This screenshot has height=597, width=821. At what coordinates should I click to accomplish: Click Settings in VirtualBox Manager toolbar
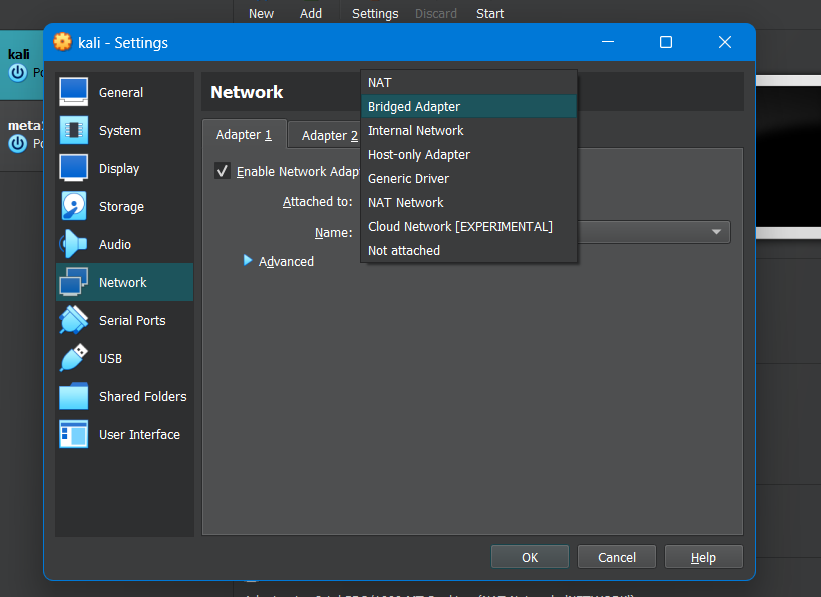click(x=375, y=14)
